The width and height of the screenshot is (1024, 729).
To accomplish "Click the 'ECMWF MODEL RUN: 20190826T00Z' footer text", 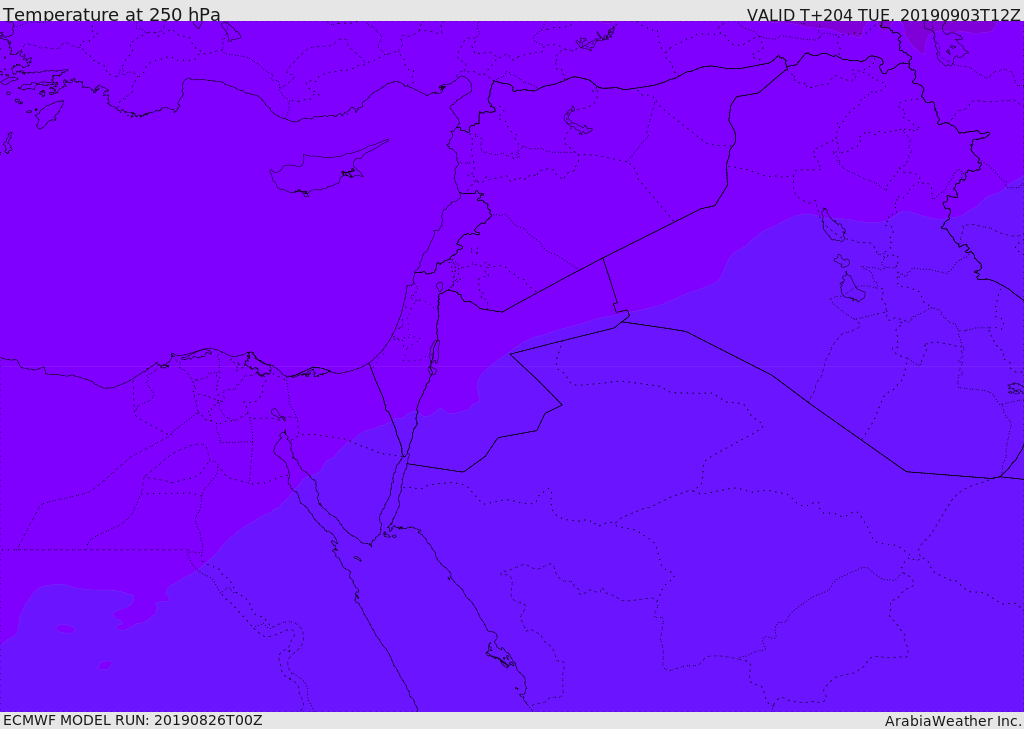I will [x=133, y=720].
